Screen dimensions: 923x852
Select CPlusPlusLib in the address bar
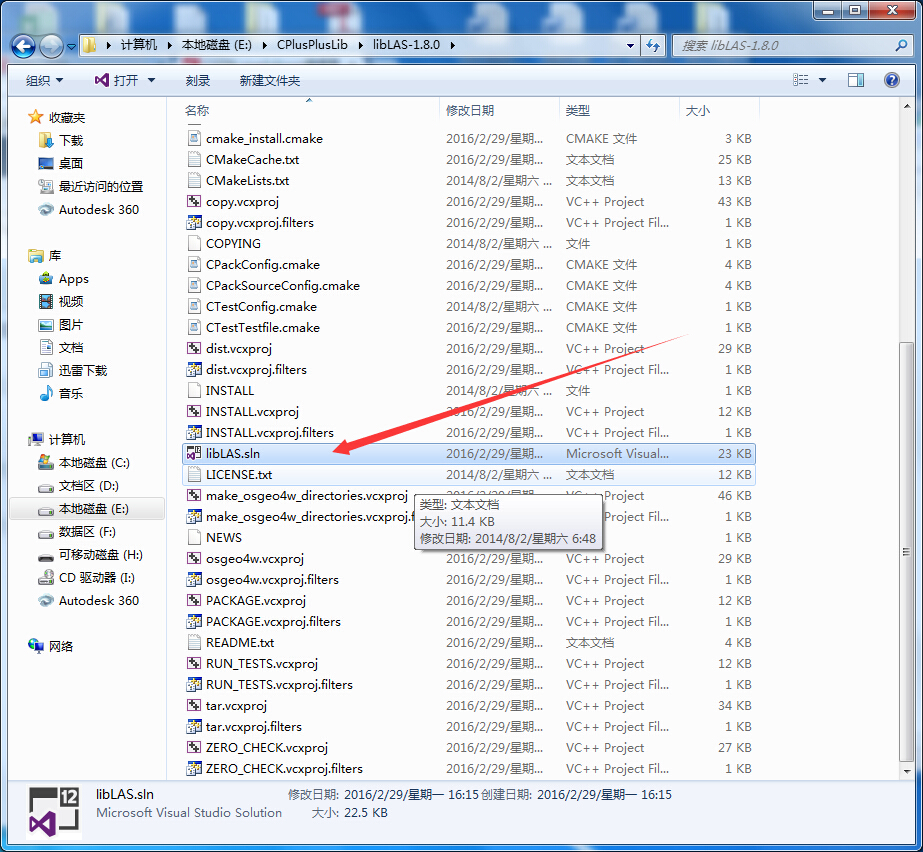pyautogui.click(x=312, y=45)
